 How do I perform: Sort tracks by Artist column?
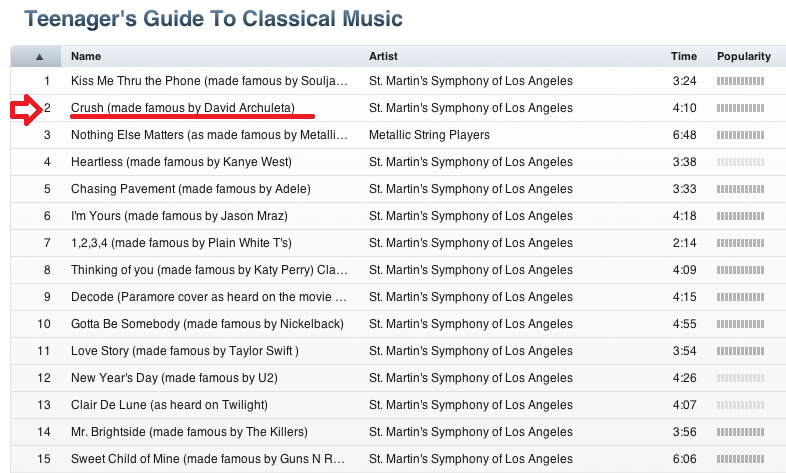(x=385, y=57)
